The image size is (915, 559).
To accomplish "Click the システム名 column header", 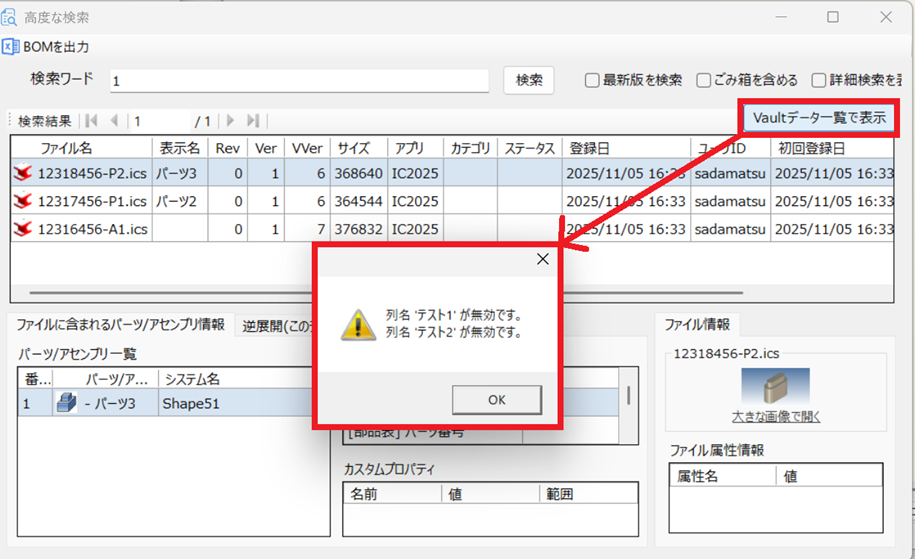I will coord(237,379).
